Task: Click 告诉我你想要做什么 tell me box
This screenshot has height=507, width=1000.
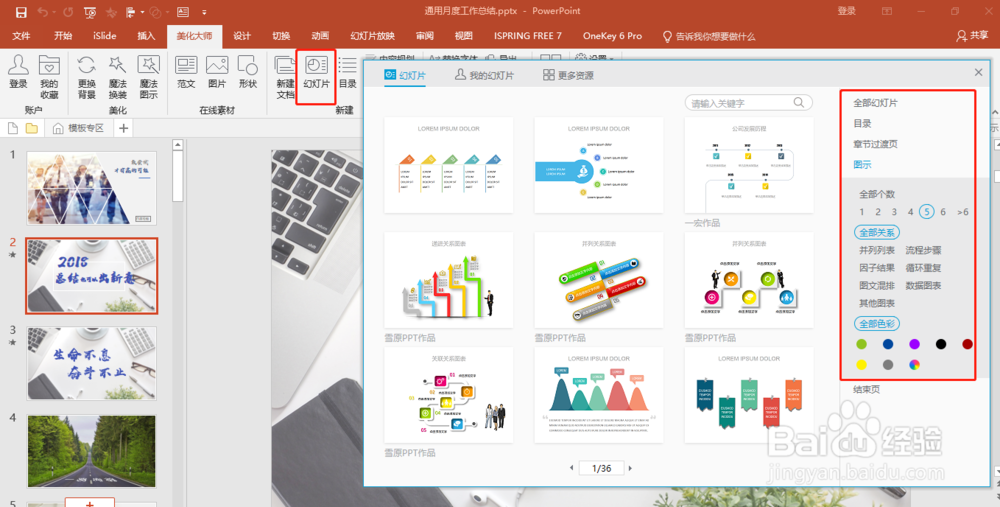Action: click(x=709, y=36)
